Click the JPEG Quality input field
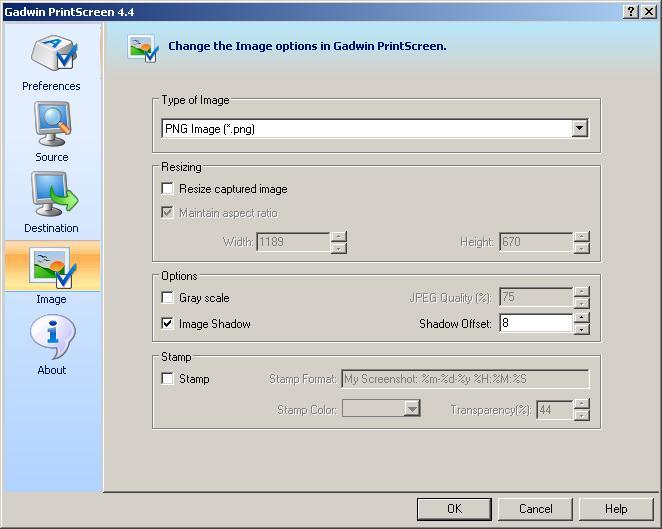The width and height of the screenshot is (662, 529). tap(536, 298)
